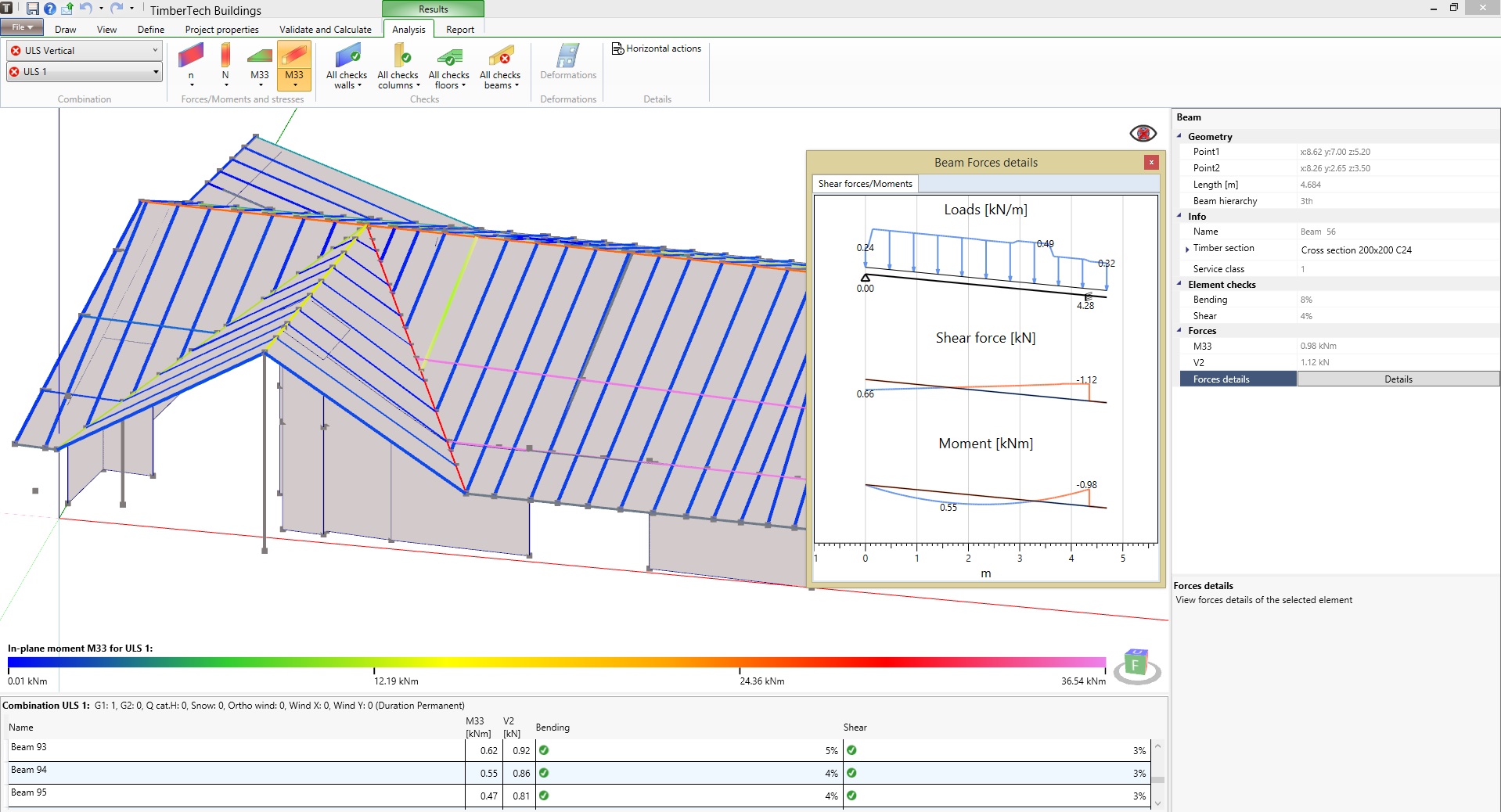Click the Bending column header
The width and height of the screenshot is (1501, 812).
click(x=553, y=728)
